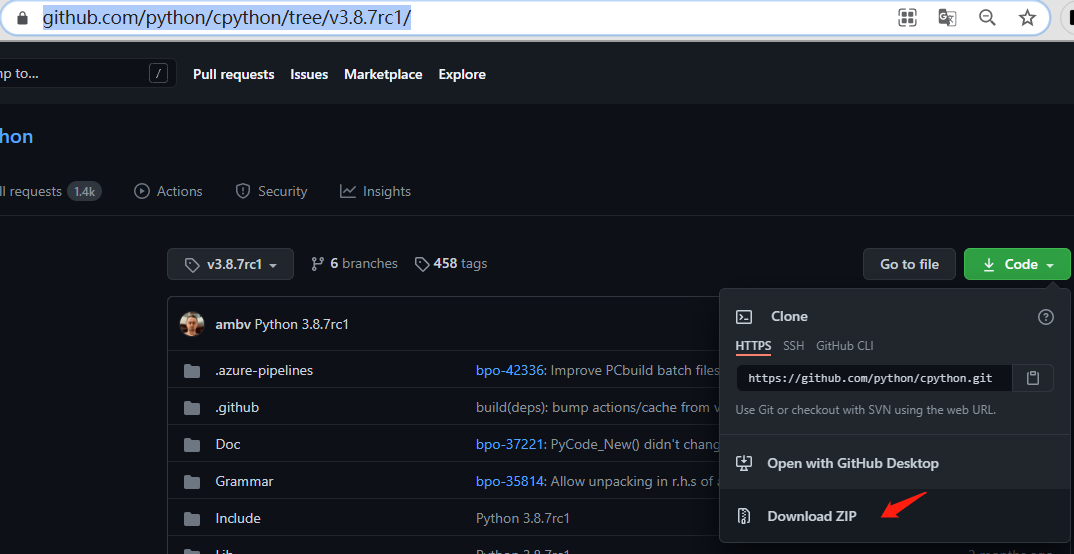Open the .github folder
This screenshot has width=1074, height=554.
pos(237,407)
